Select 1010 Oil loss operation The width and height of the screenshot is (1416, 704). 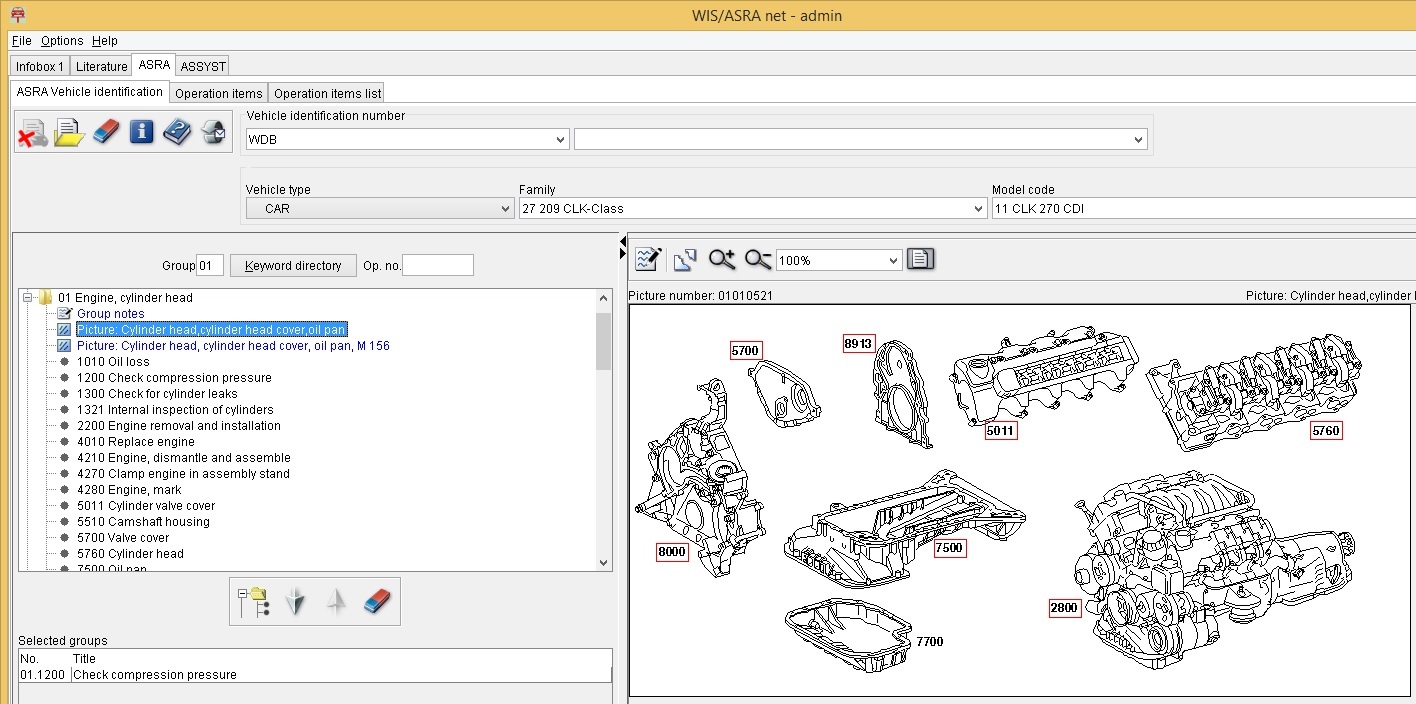[x=113, y=361]
